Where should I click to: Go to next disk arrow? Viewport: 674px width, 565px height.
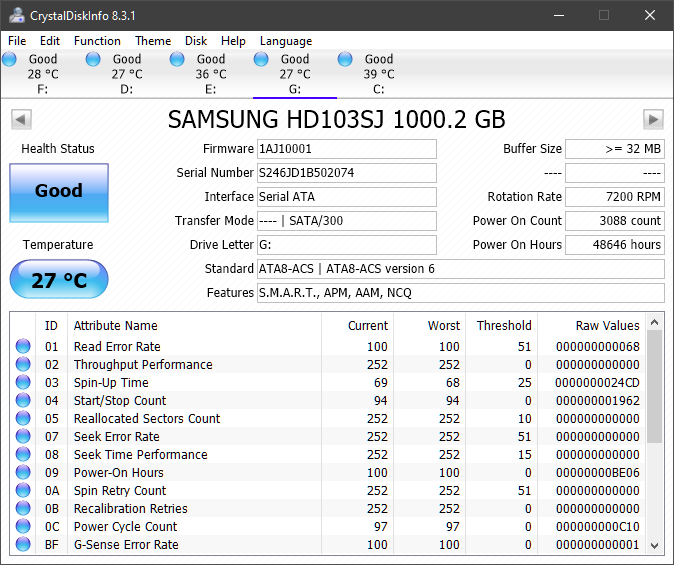point(653,119)
